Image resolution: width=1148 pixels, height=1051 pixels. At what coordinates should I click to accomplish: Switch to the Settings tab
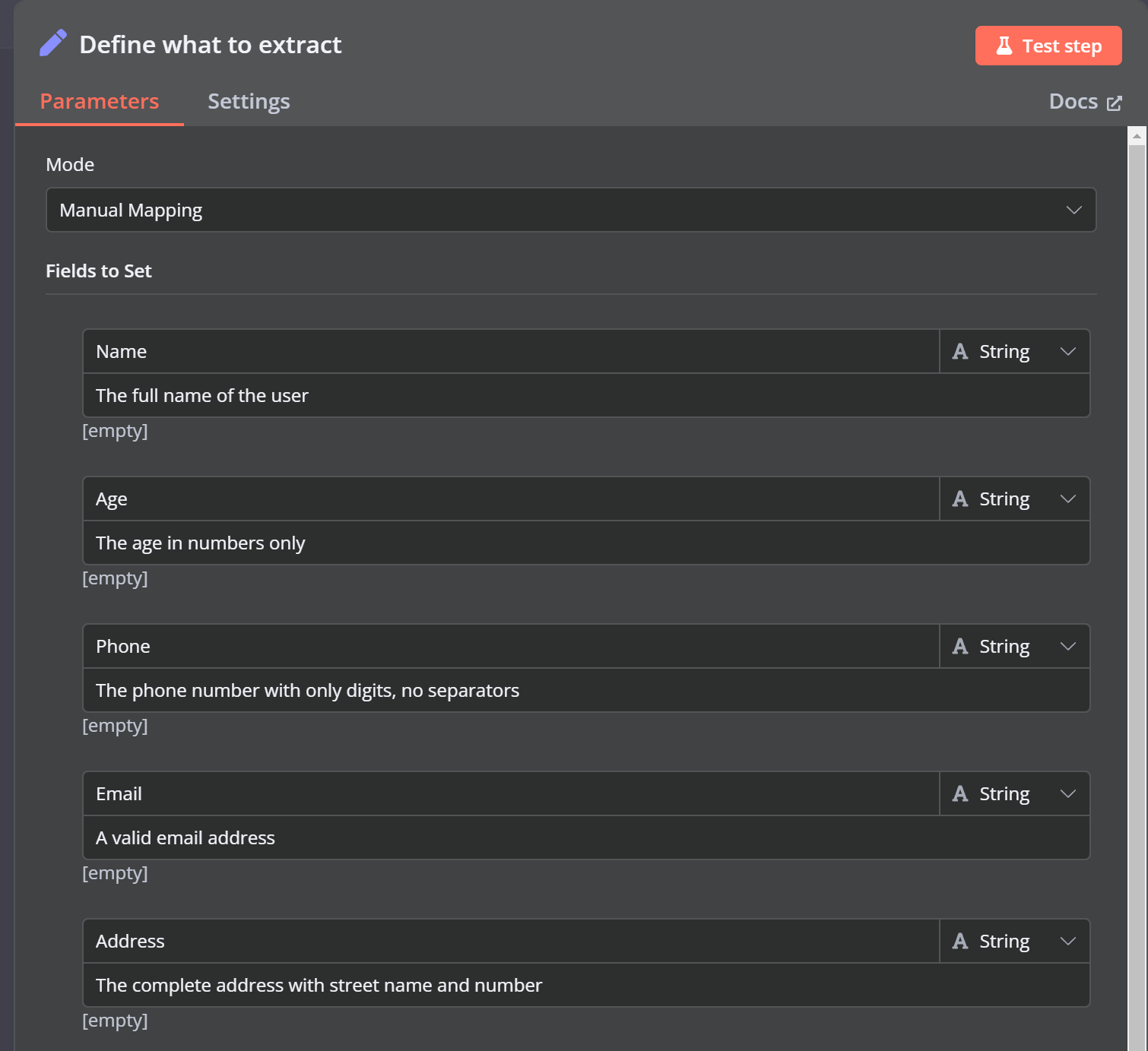click(249, 101)
